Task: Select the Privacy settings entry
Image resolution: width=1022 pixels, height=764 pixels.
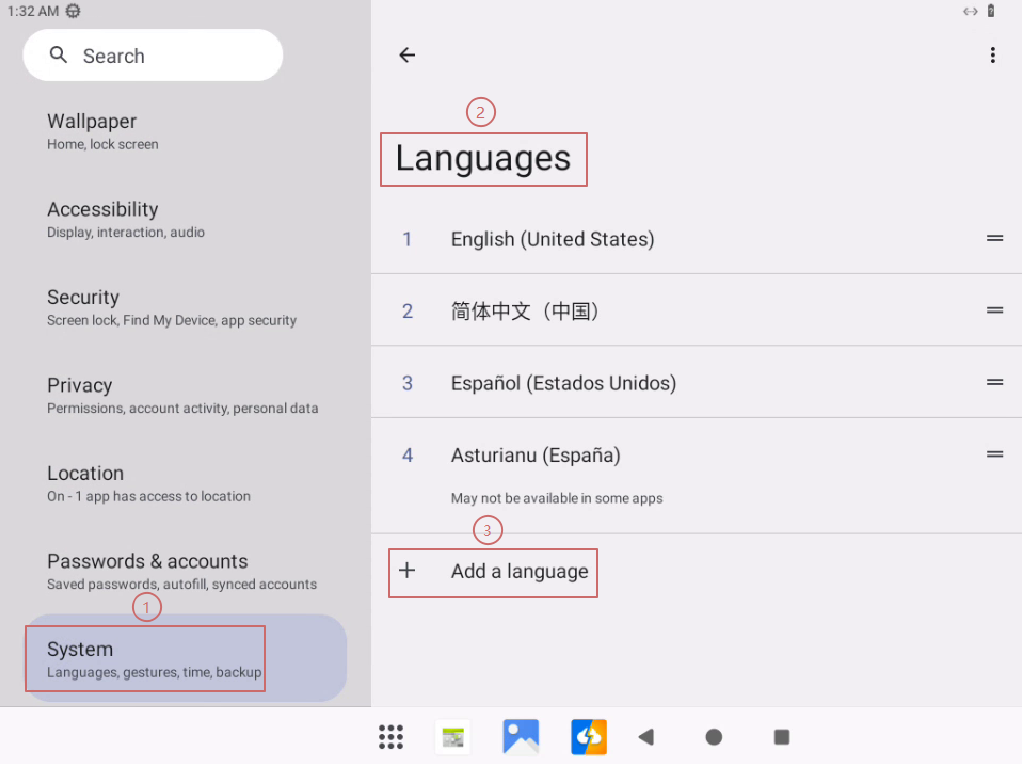Action: click(80, 395)
